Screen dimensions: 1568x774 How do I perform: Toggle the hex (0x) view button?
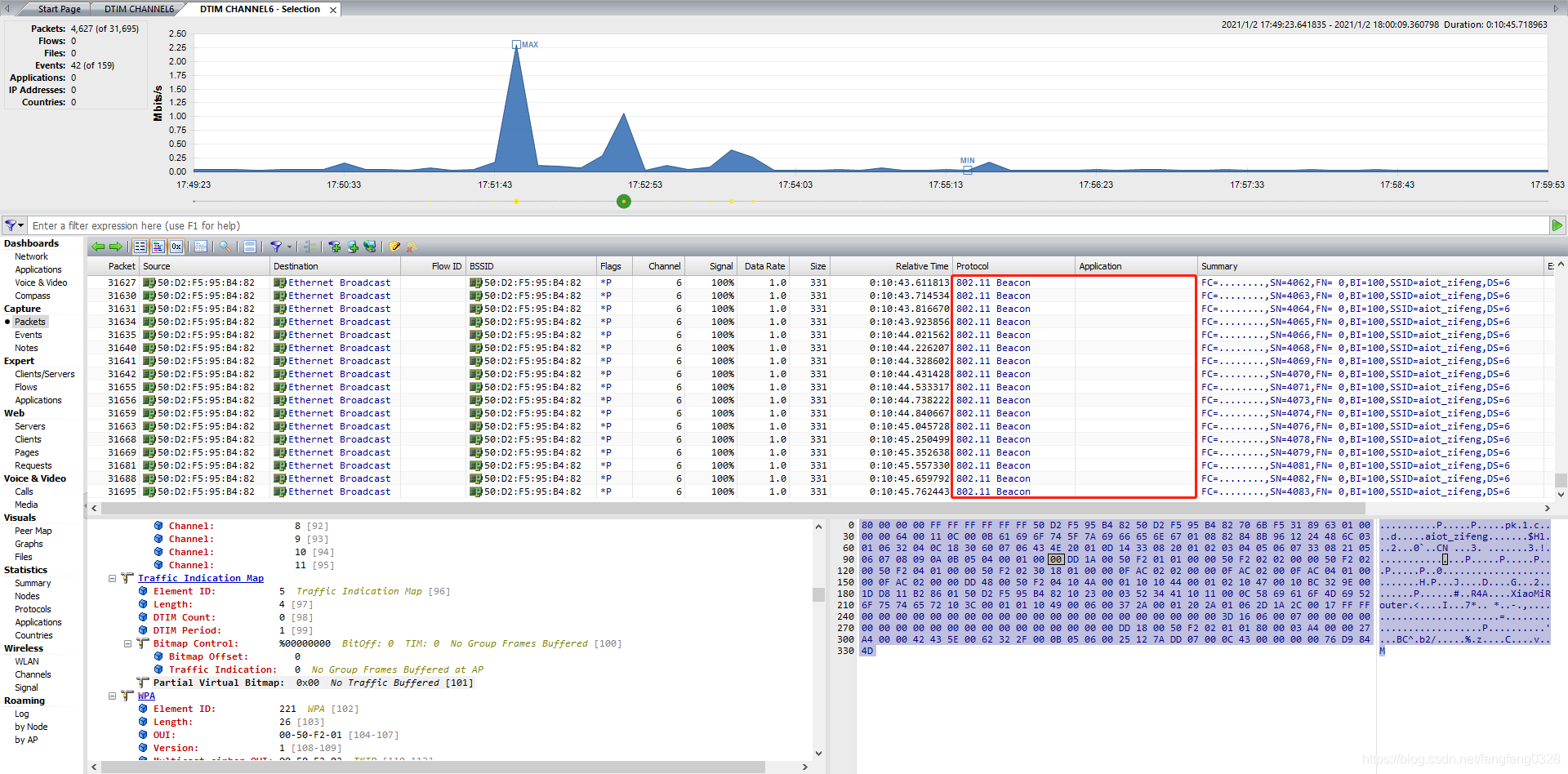click(x=176, y=247)
